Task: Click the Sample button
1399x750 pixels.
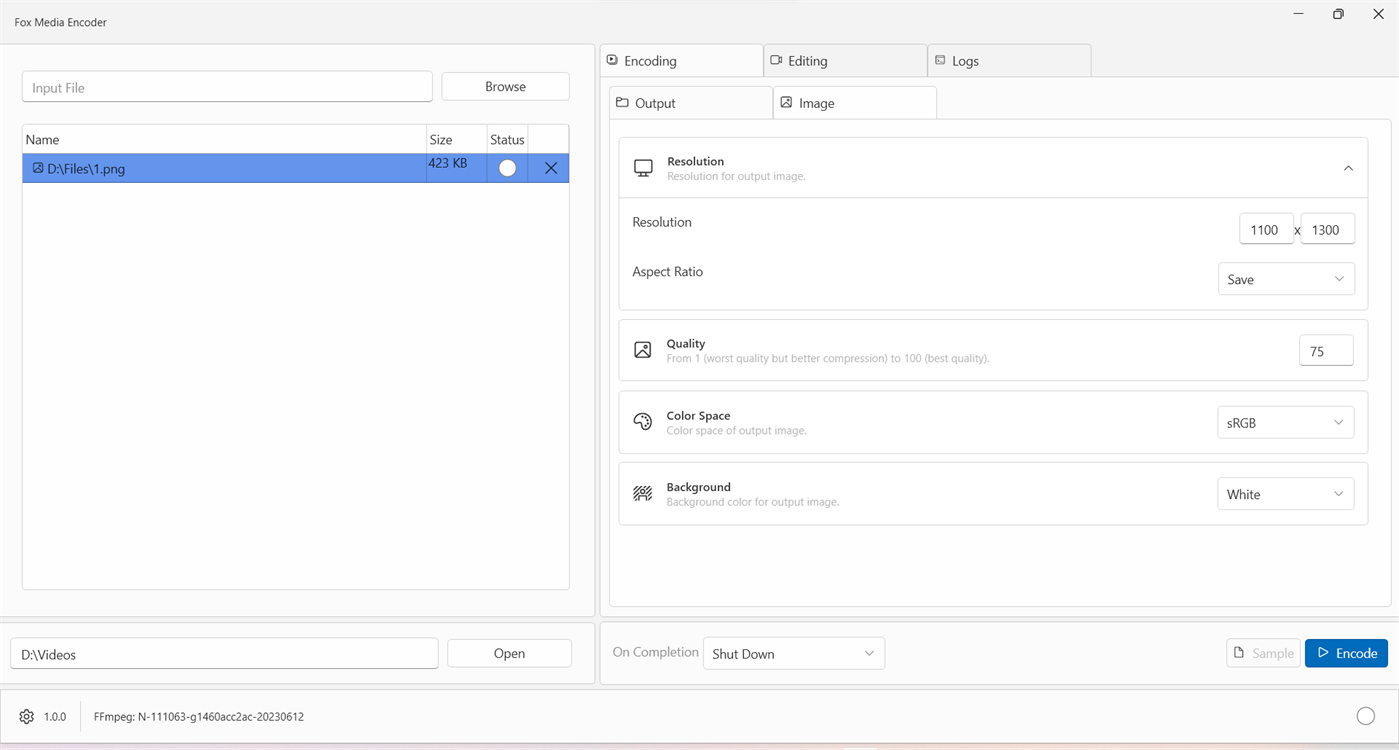Action: click(1264, 653)
